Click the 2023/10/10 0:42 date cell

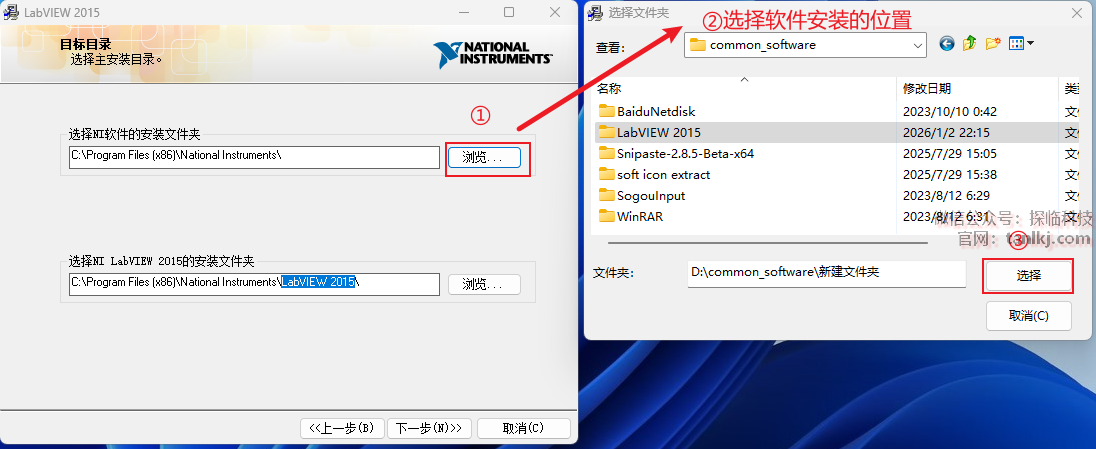coord(949,111)
